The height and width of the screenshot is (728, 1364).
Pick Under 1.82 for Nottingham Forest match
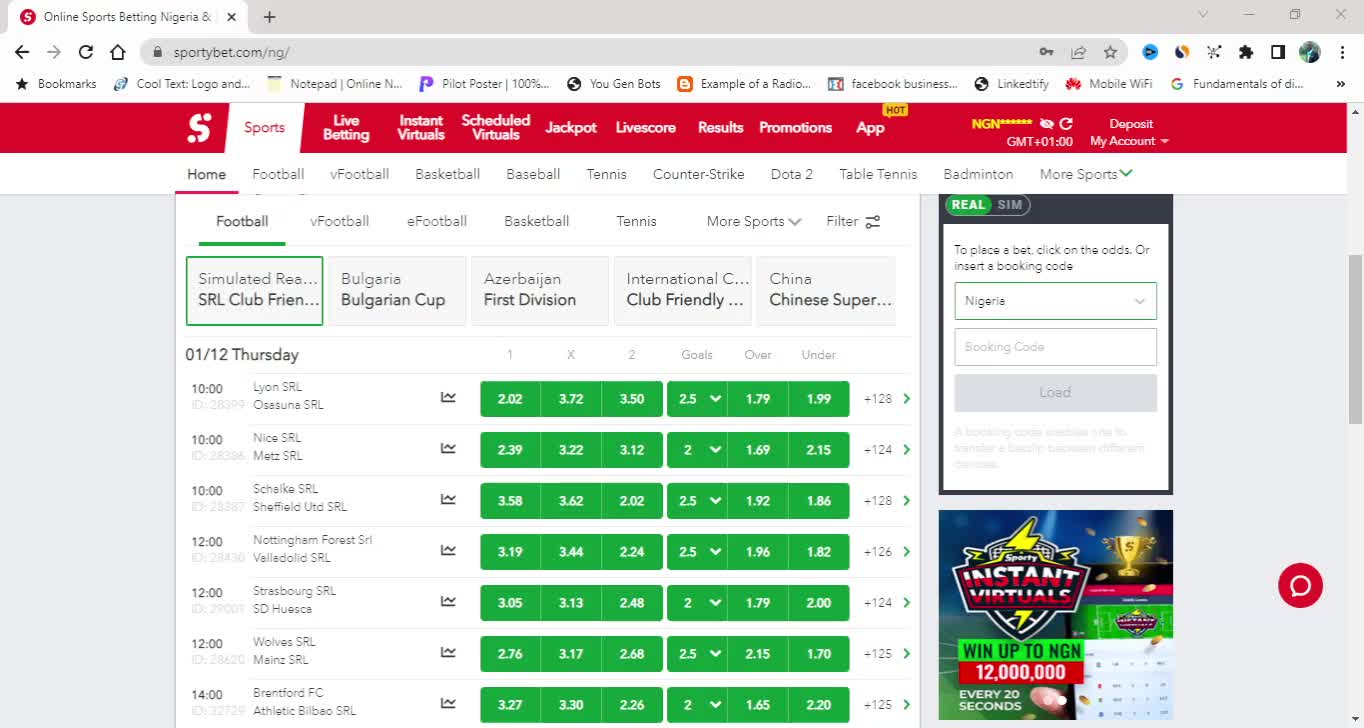pyautogui.click(x=819, y=551)
